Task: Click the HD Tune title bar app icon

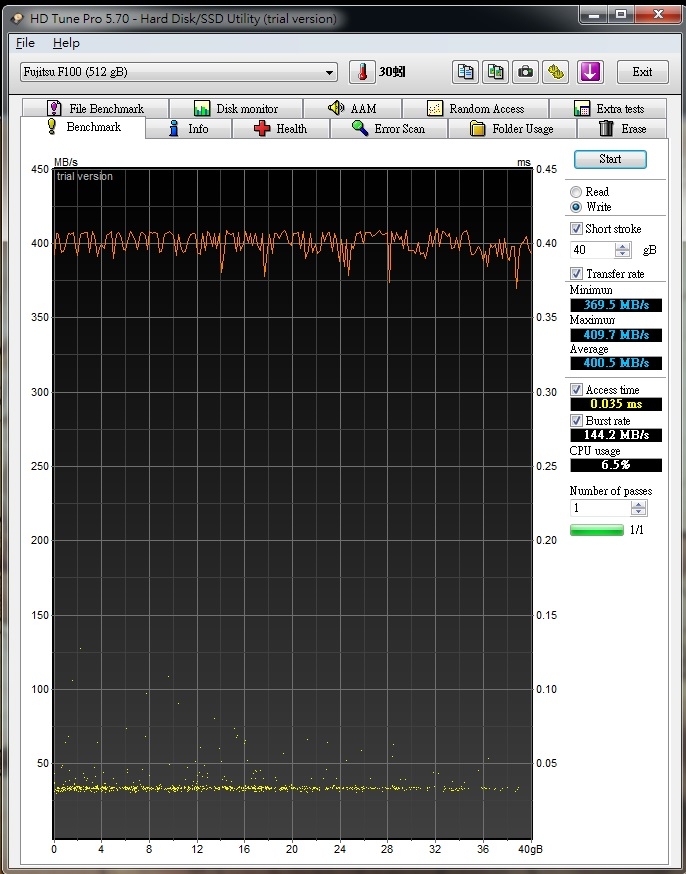Action: 17,18
